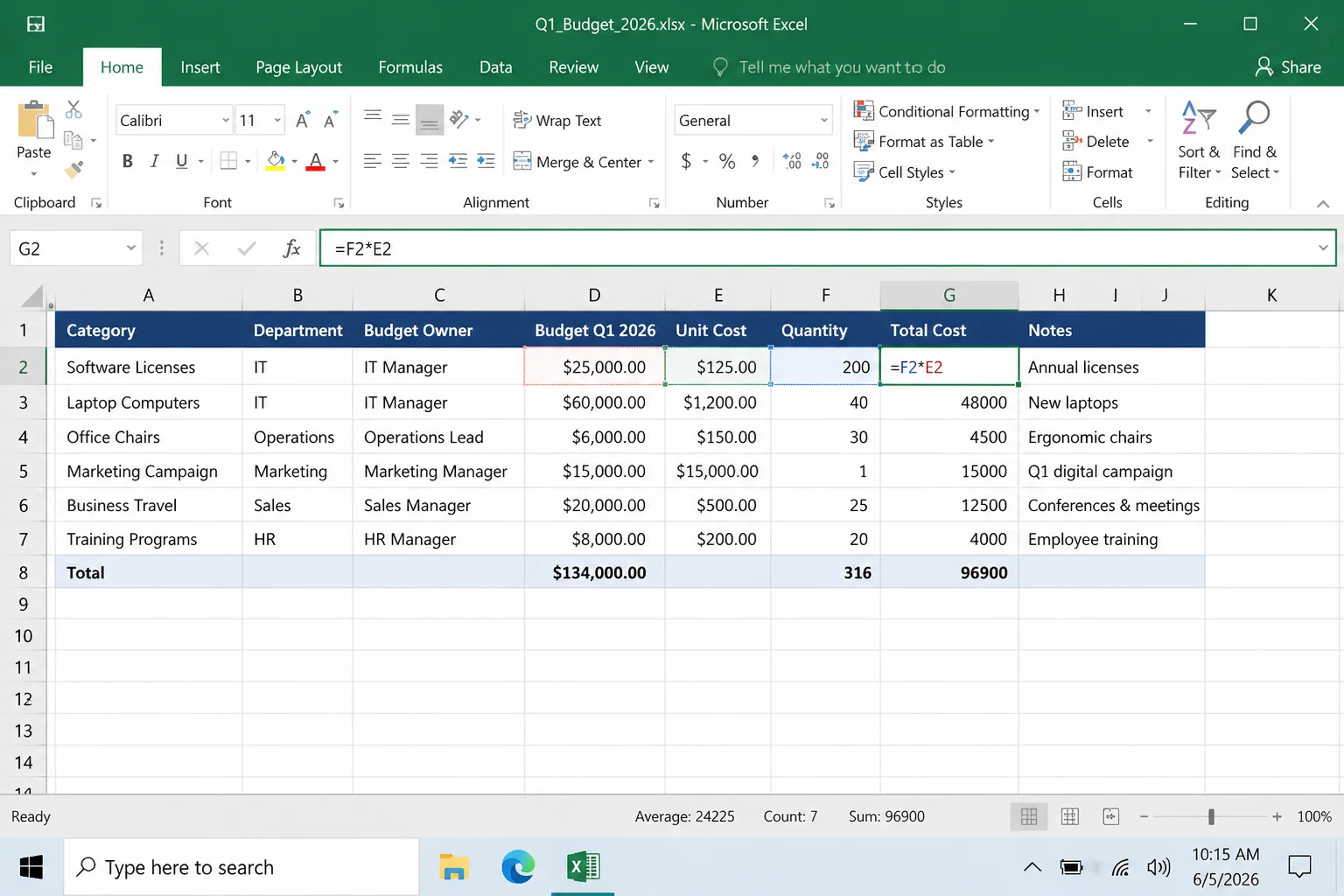Toggle Bold formatting
This screenshot has height=896, width=1344.
128,161
